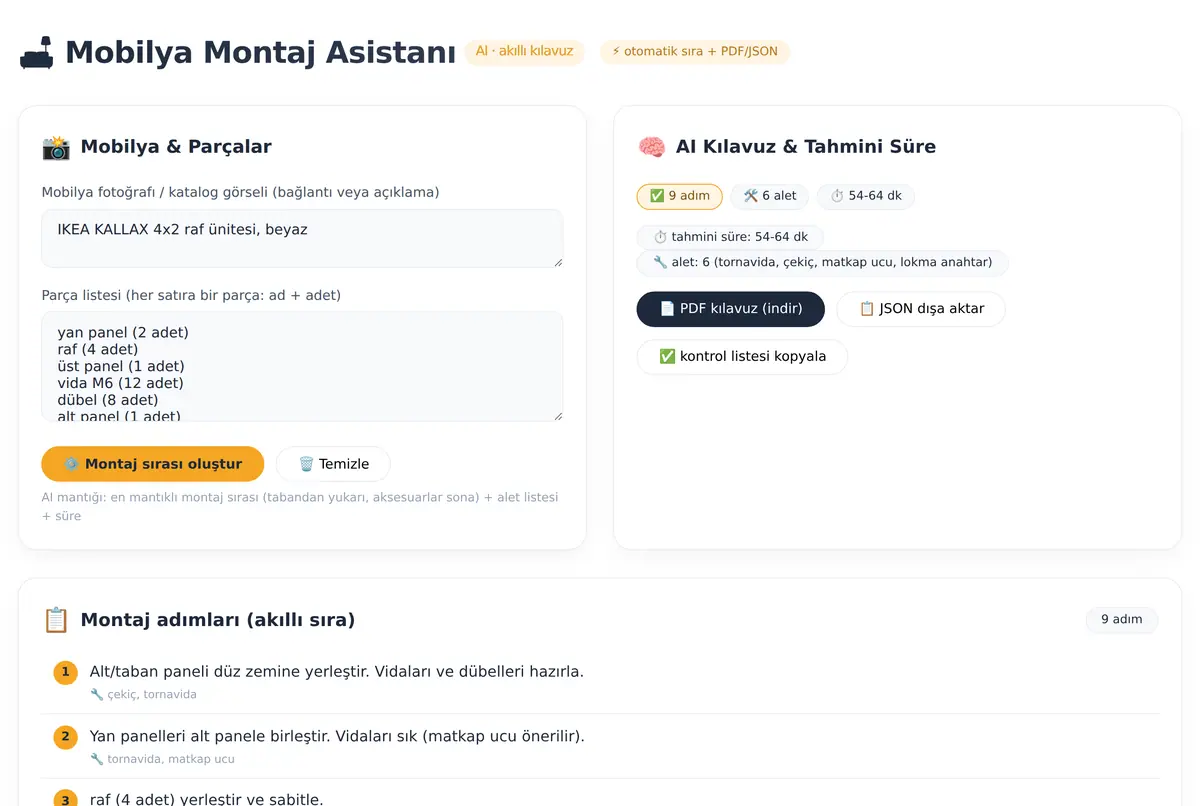Click the 'otomatik sıra + PDF/JSON' badge
The image size is (1200, 806).
(x=695, y=52)
